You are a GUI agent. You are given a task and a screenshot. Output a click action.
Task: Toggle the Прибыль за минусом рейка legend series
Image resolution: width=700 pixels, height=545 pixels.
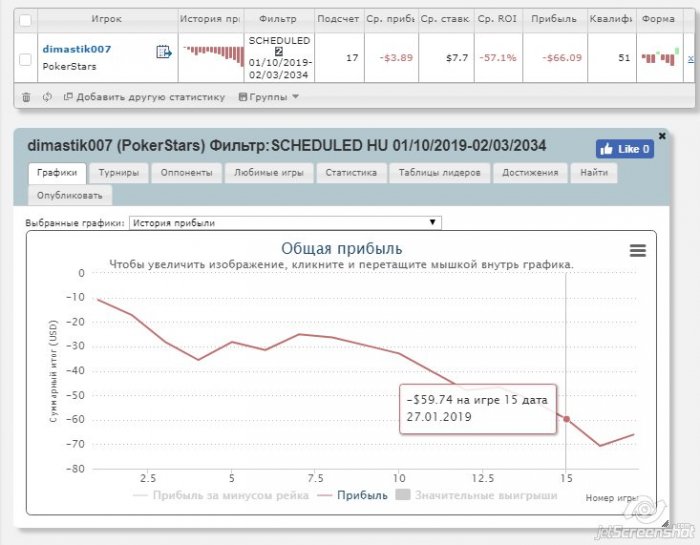(x=221, y=495)
